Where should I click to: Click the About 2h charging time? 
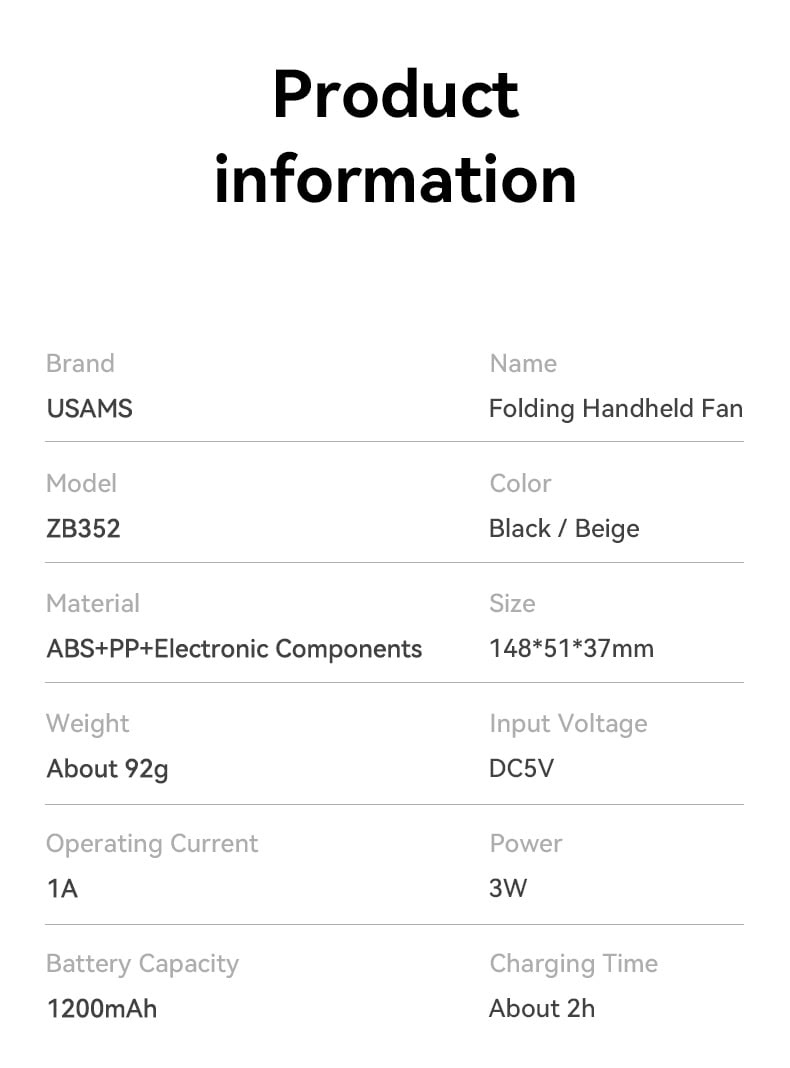(542, 1009)
